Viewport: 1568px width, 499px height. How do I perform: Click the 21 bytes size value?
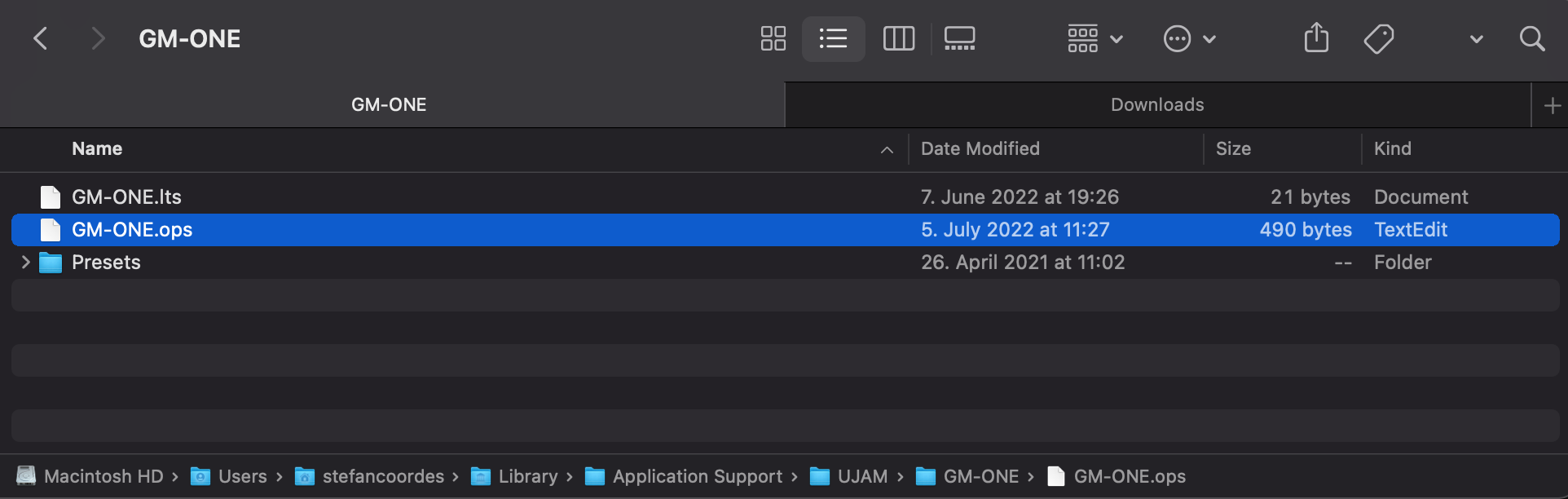pyautogui.click(x=1310, y=197)
